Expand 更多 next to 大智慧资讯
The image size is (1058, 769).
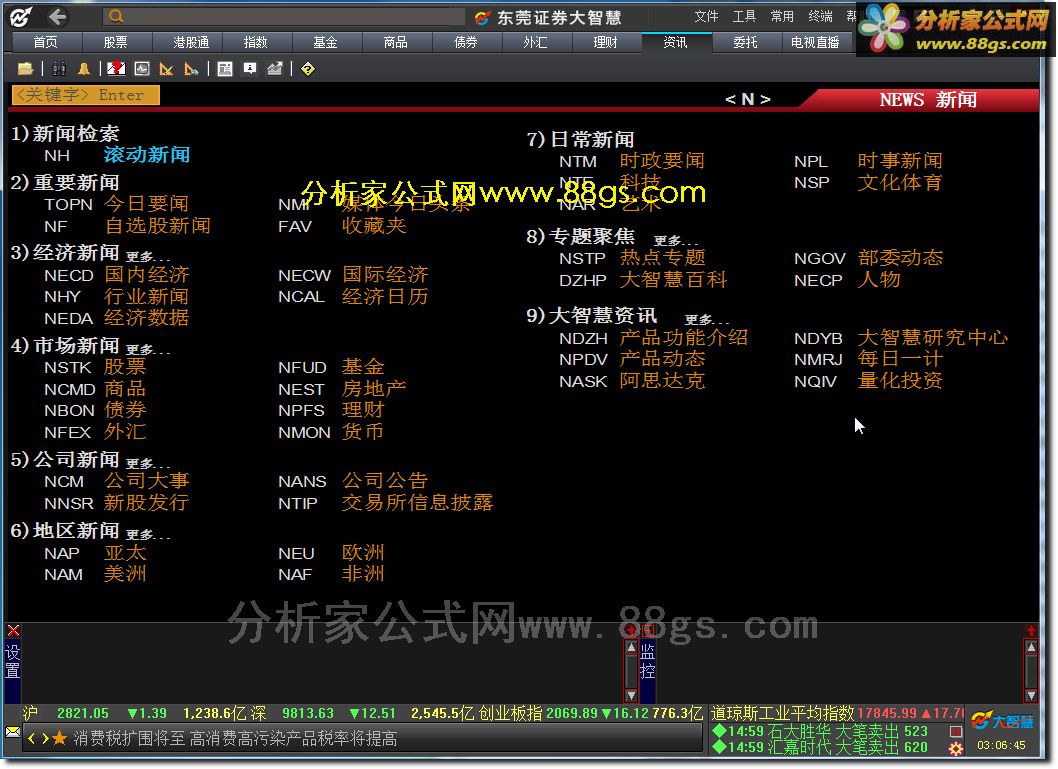[707, 320]
